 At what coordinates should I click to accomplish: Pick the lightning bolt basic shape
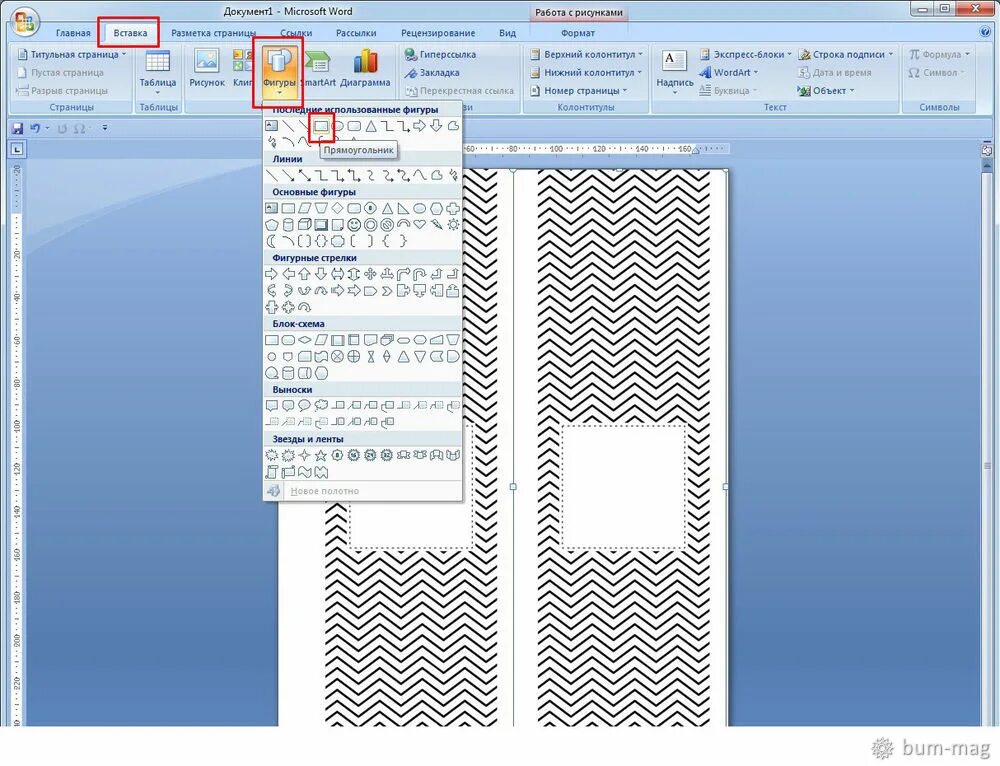[x=436, y=225]
